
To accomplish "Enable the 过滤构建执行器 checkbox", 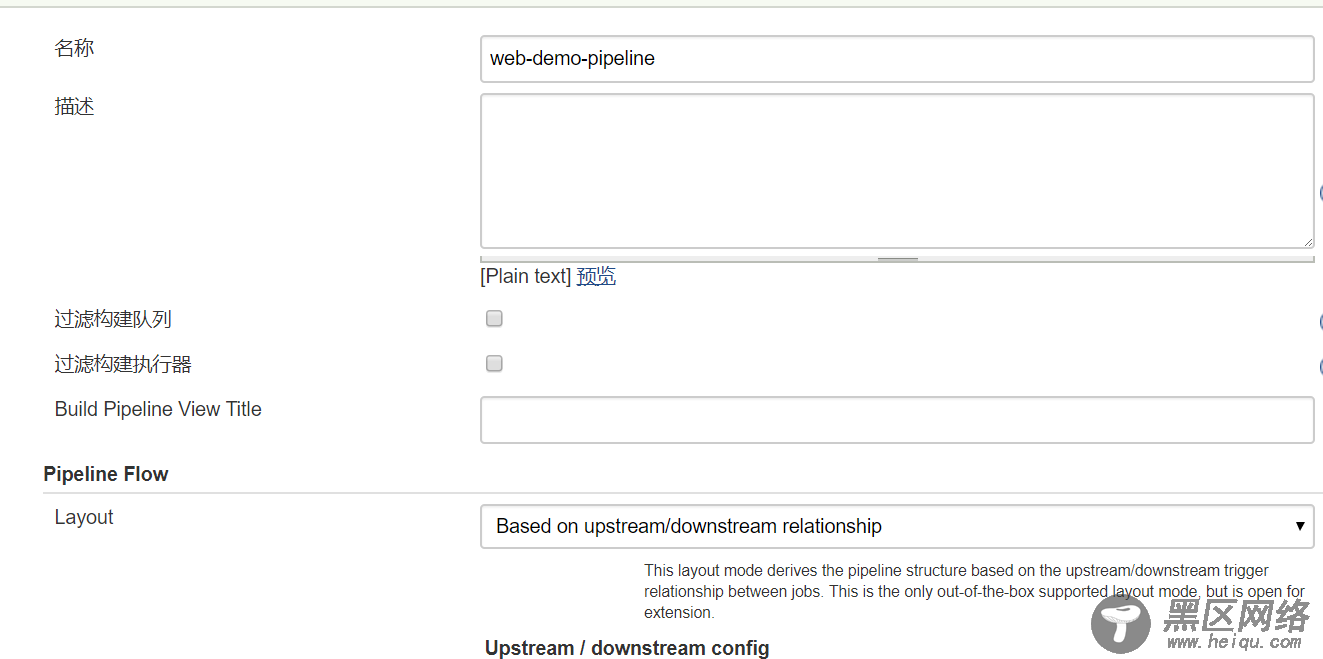I will [494, 364].
